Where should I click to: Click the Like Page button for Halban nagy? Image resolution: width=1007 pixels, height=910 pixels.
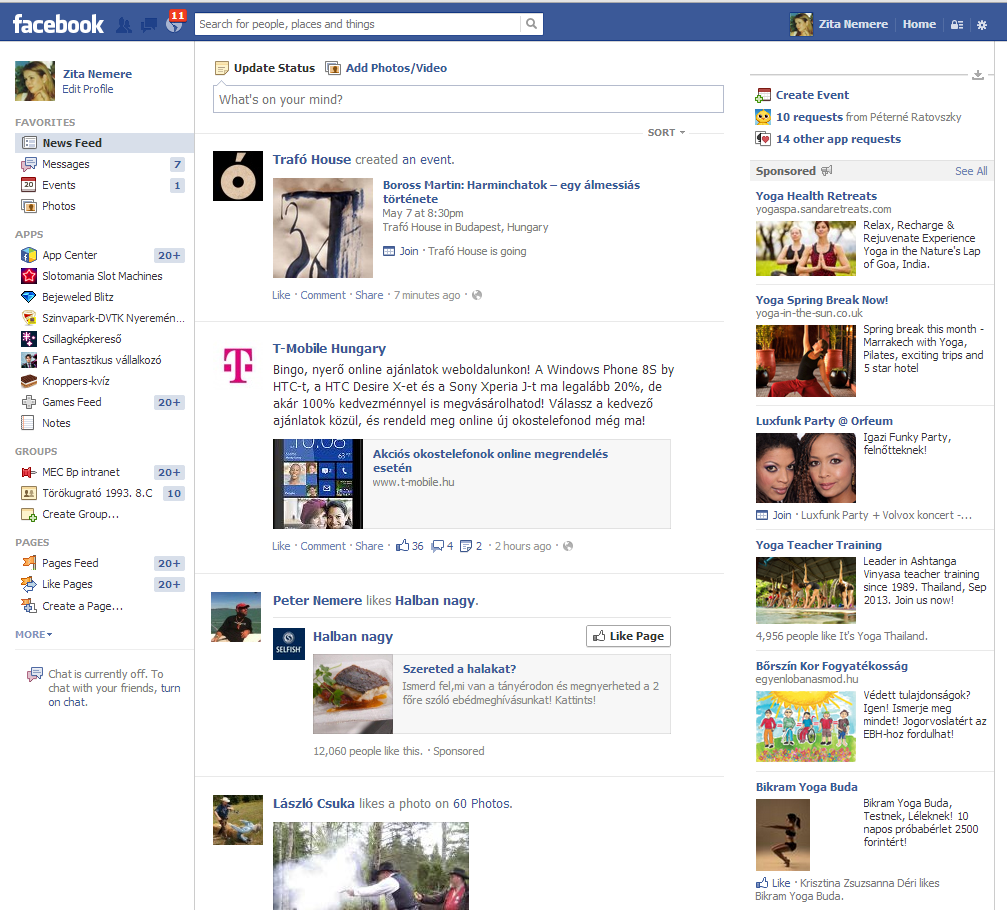coord(628,636)
